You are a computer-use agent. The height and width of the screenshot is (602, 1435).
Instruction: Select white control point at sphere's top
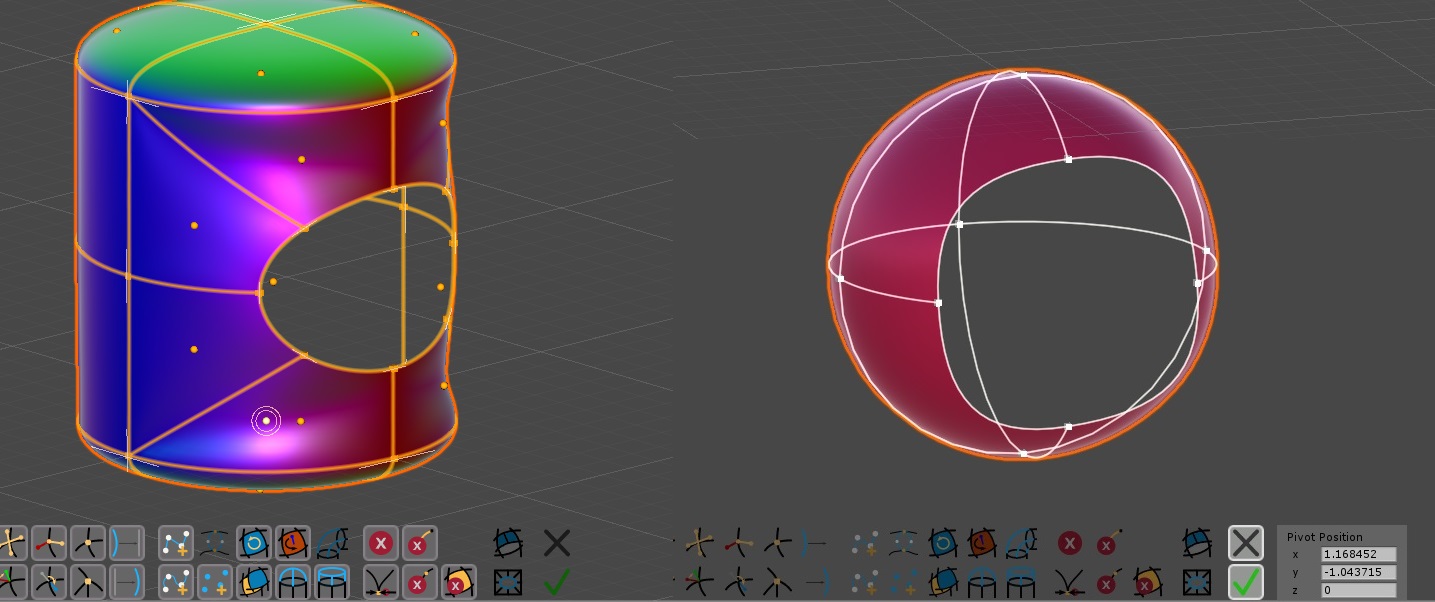coord(1024,75)
